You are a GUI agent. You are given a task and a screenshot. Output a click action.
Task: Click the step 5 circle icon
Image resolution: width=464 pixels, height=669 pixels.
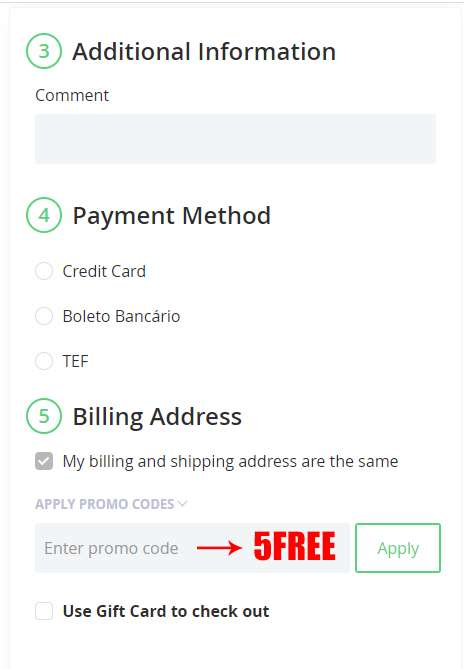[44, 416]
